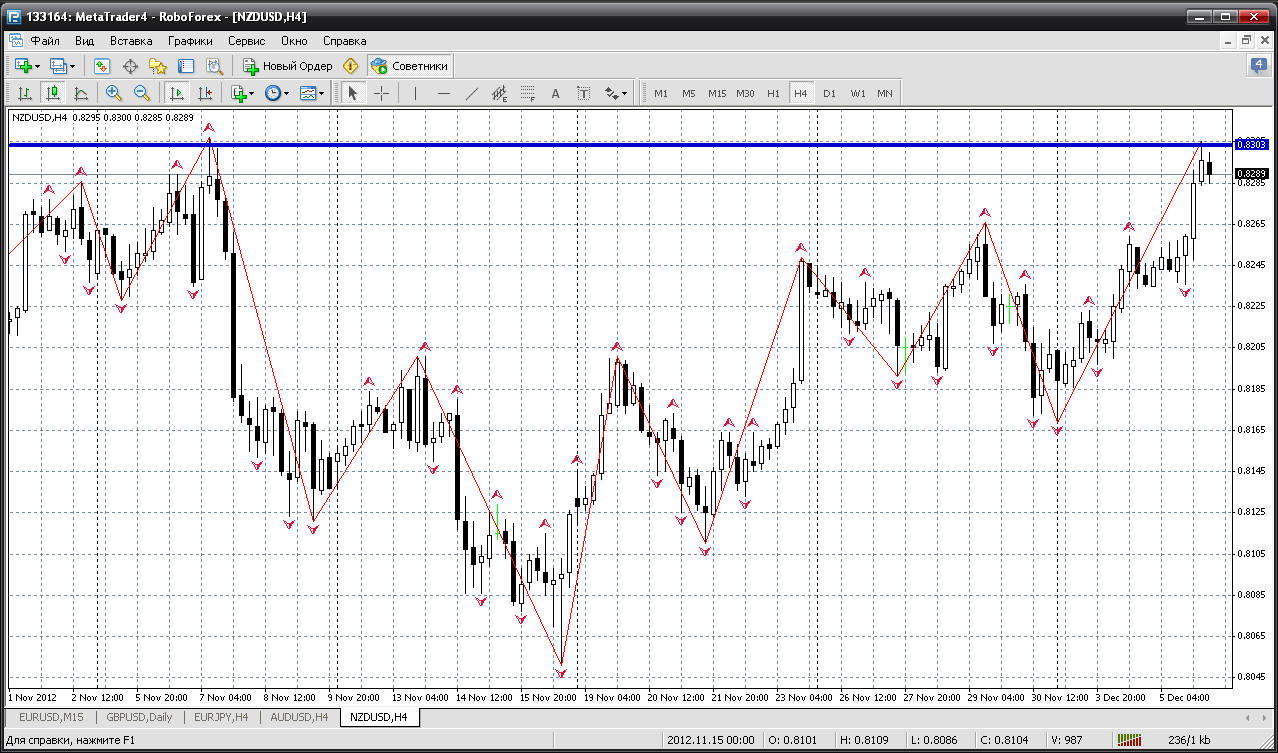Toggle chart shift option
1278x753 pixels.
(x=205, y=93)
